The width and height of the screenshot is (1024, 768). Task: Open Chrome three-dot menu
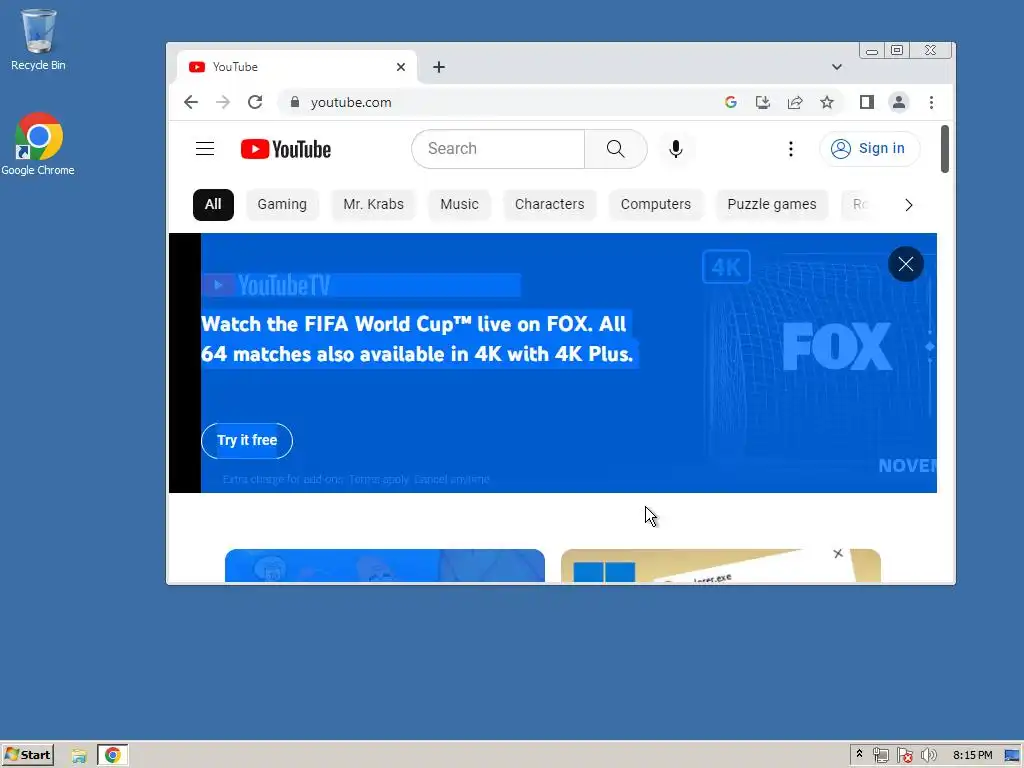pyautogui.click(x=931, y=103)
